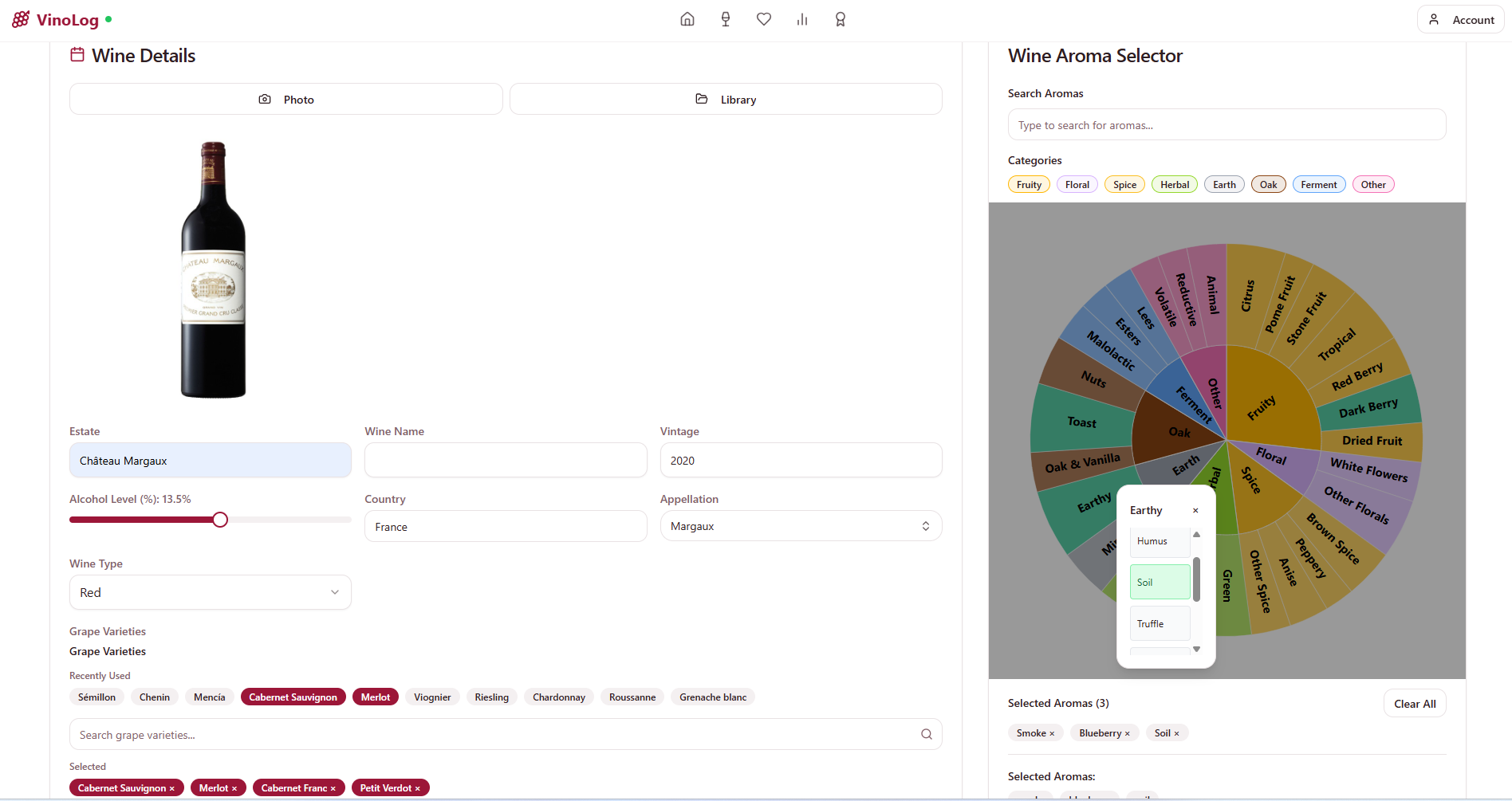Click the Wine Name input field
This screenshot has height=801, width=1512.
(506, 461)
